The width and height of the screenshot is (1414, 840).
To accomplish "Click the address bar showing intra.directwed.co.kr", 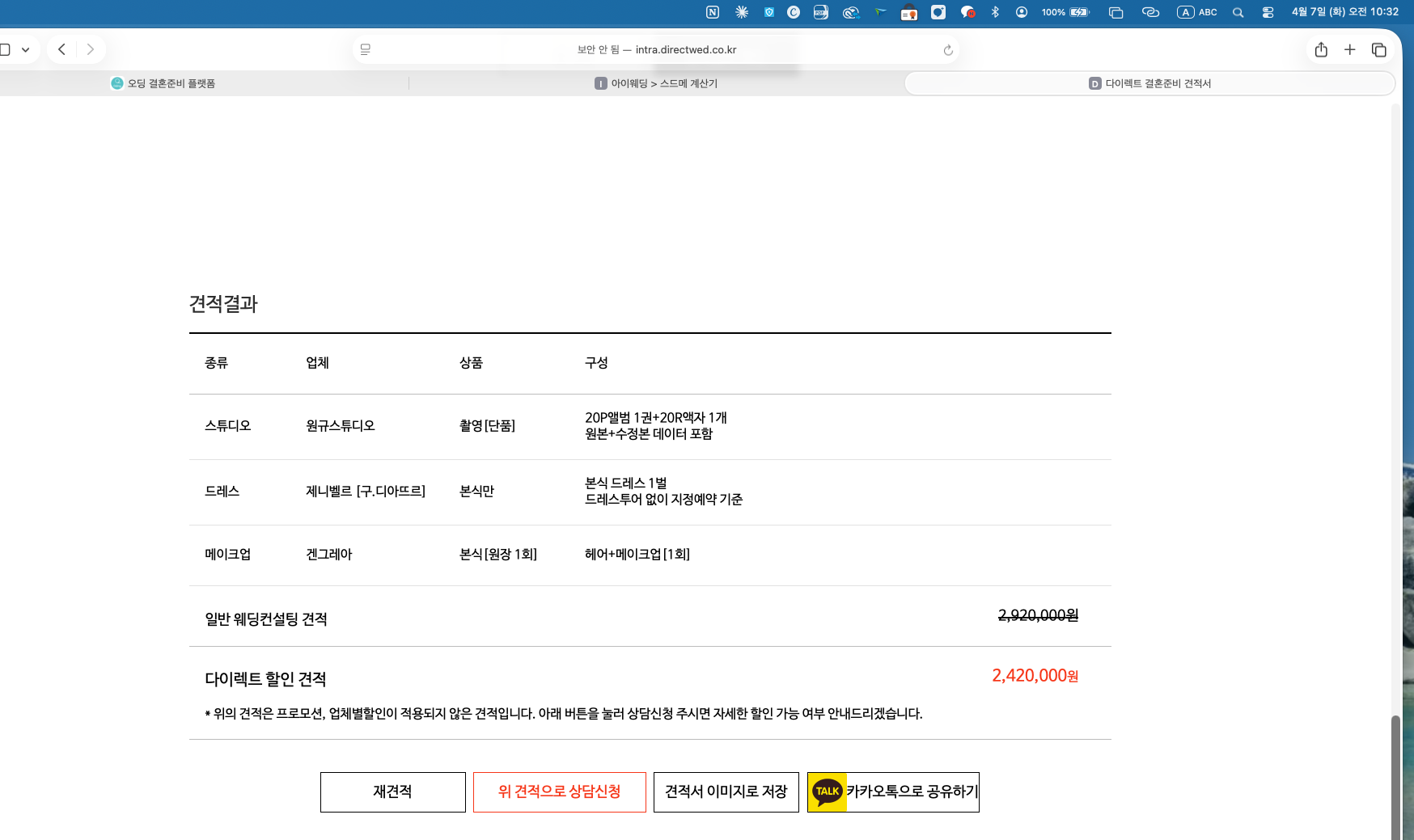I will point(686,49).
